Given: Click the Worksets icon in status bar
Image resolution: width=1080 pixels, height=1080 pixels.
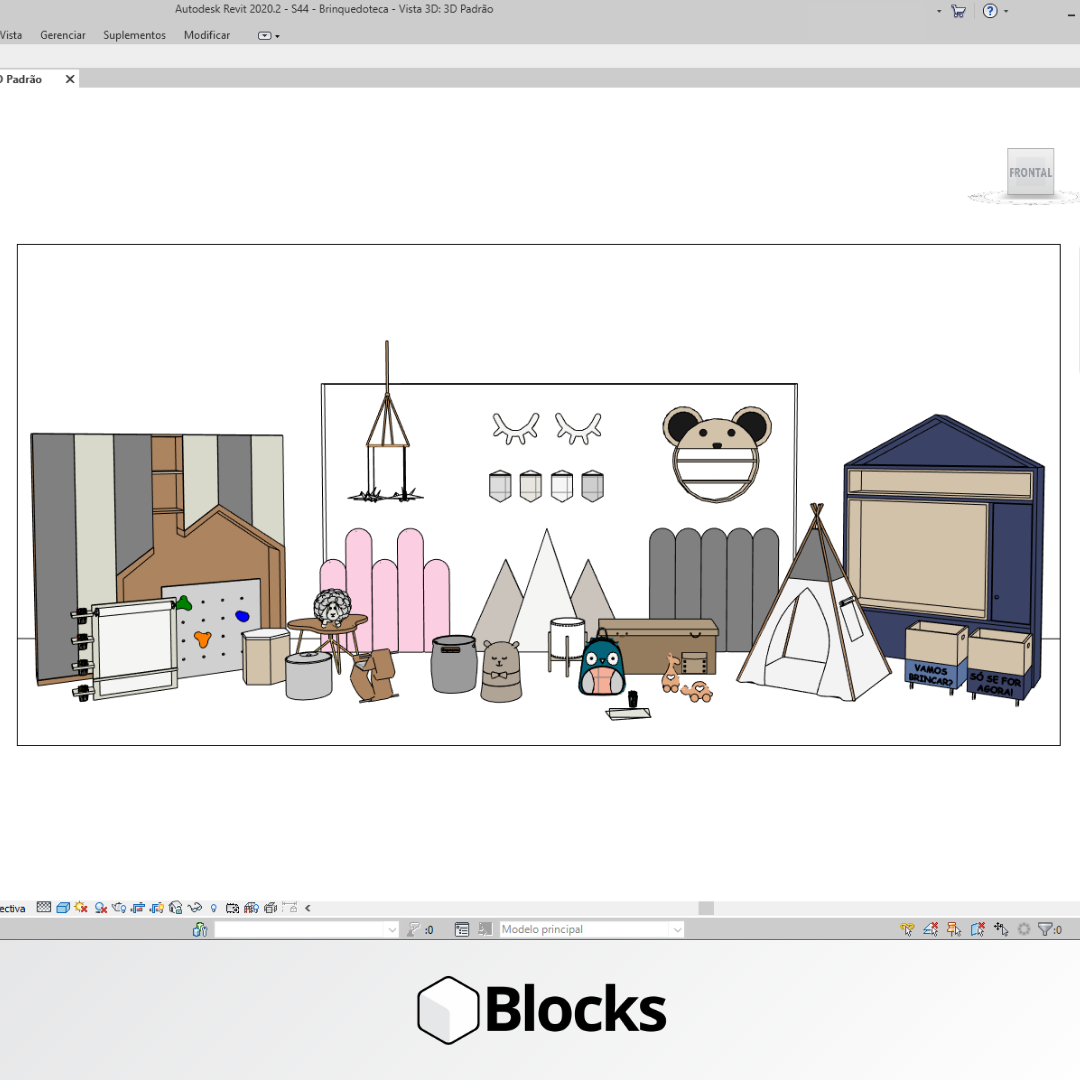Looking at the screenshot, I should pyautogui.click(x=200, y=929).
